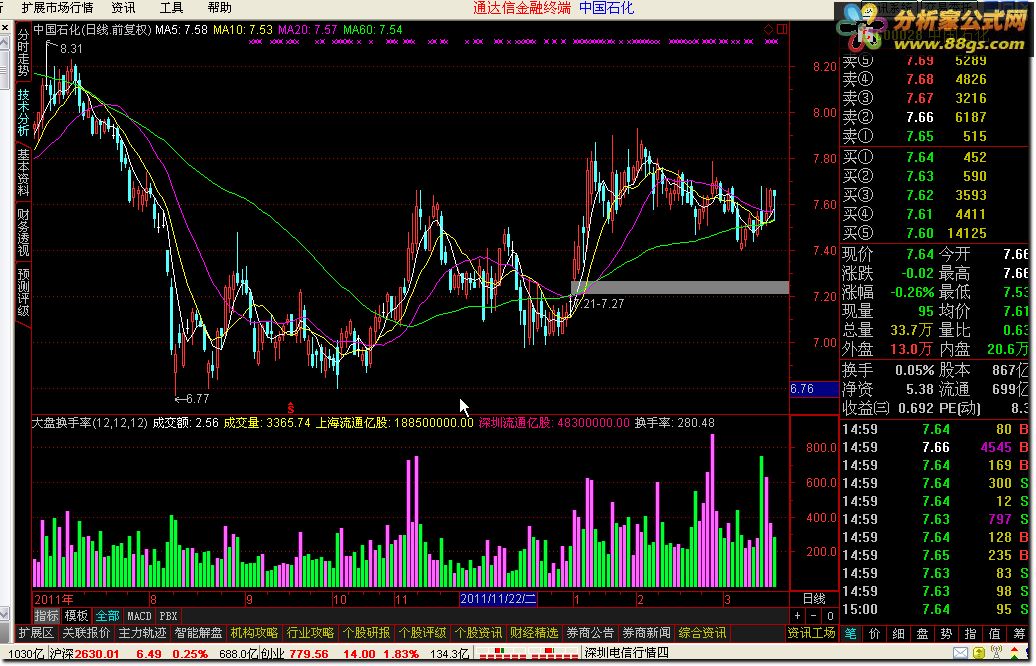Open the 扩展区 bottom tab
Image resolution: width=1036 pixels, height=666 pixels.
(36, 633)
